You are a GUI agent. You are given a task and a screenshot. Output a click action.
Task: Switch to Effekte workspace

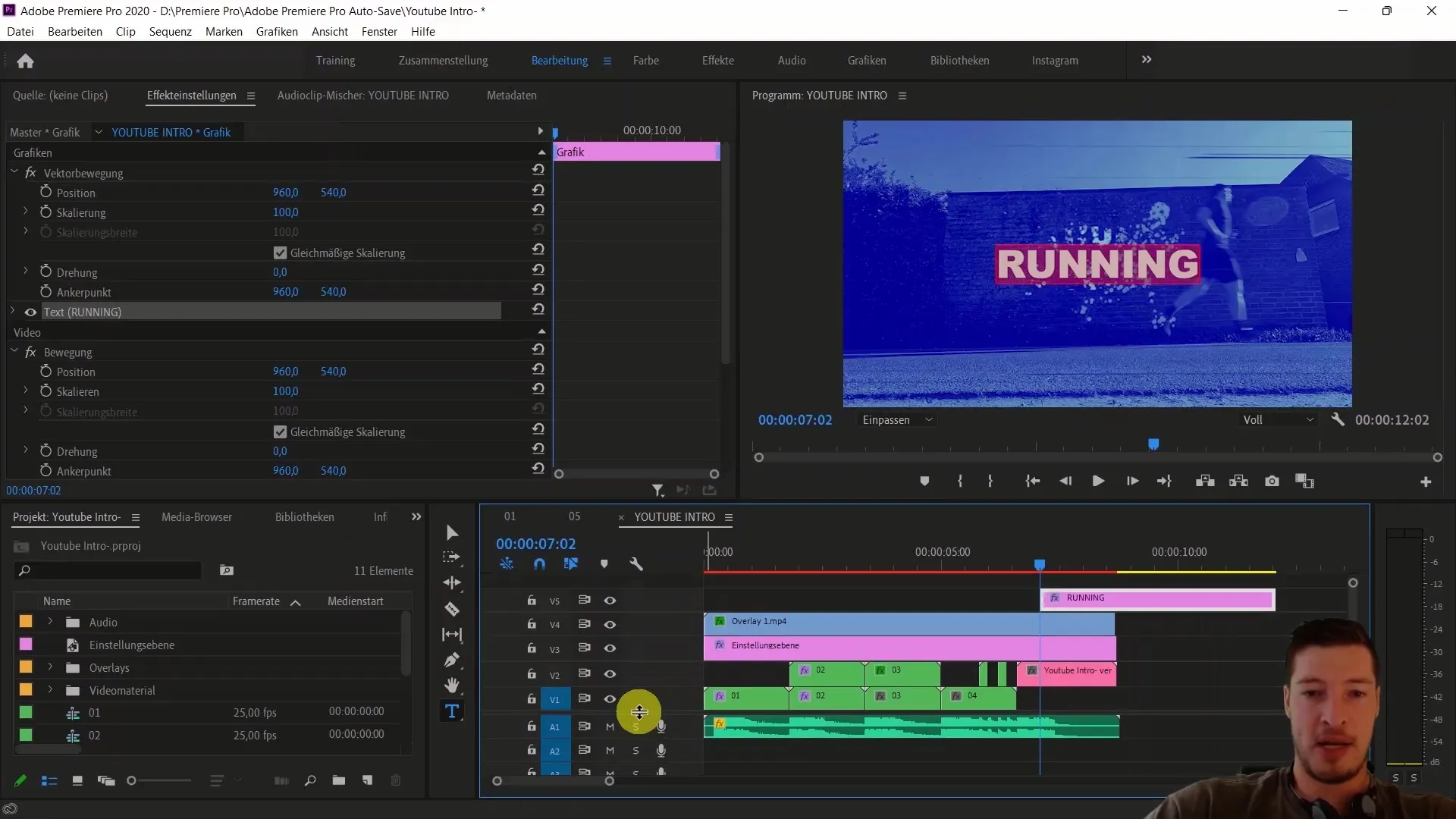[x=717, y=60]
